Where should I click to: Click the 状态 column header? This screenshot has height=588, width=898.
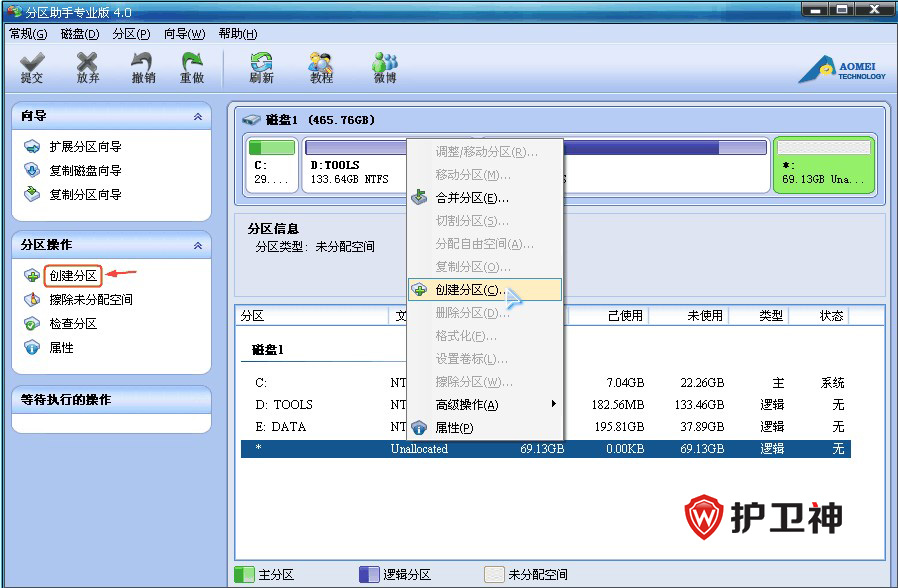[819, 316]
